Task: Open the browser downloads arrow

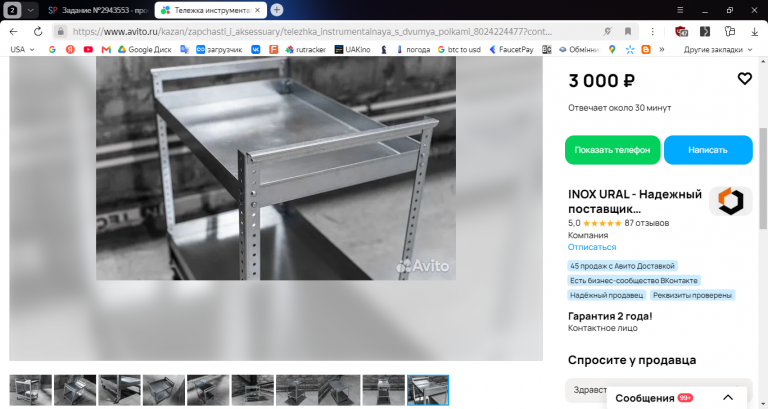Action: point(754,31)
